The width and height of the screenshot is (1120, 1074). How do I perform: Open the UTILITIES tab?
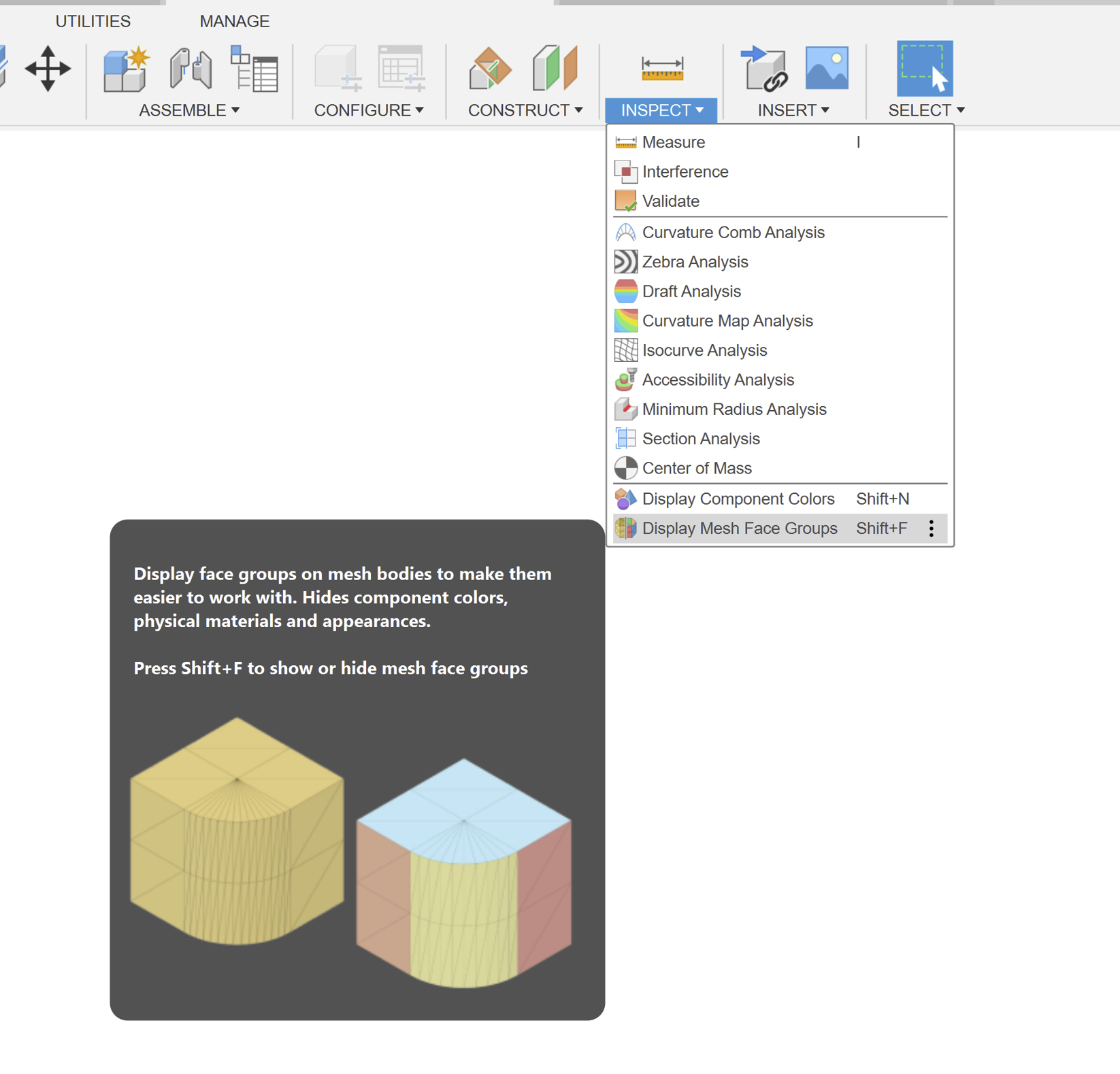(93, 21)
